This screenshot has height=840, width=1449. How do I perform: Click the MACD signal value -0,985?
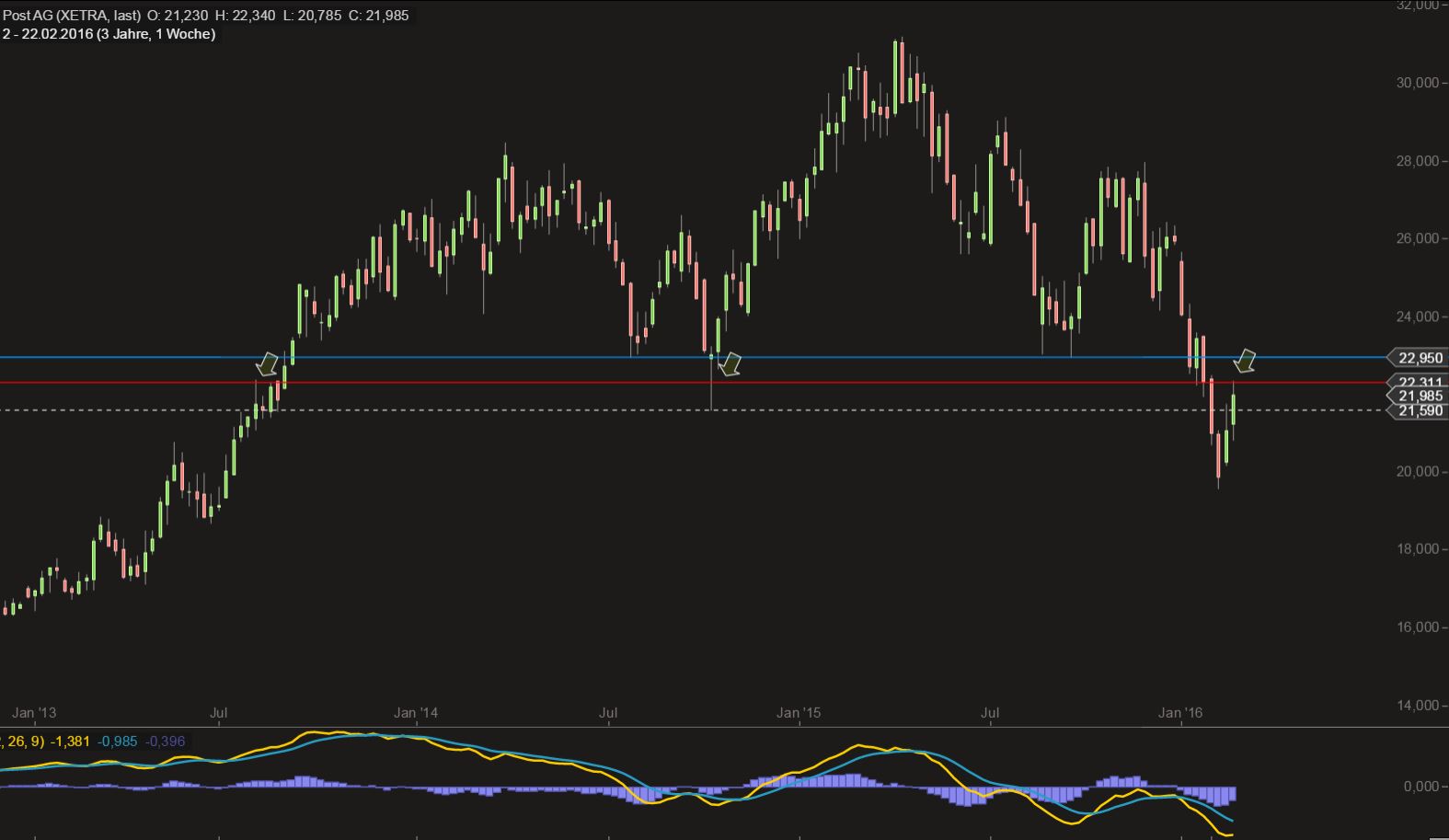(x=117, y=741)
